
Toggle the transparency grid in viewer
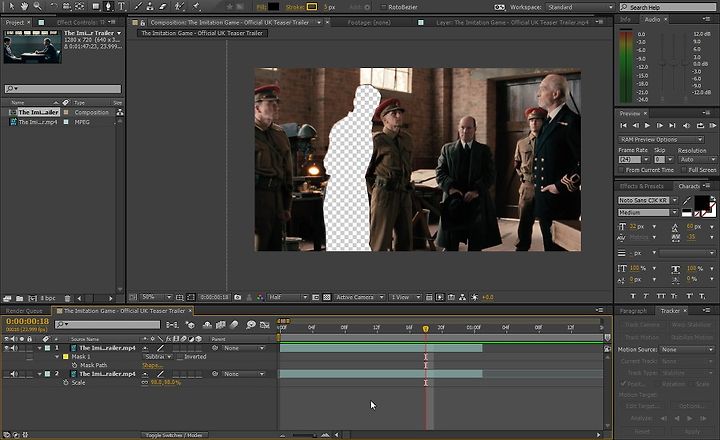pyautogui.click(x=326, y=297)
